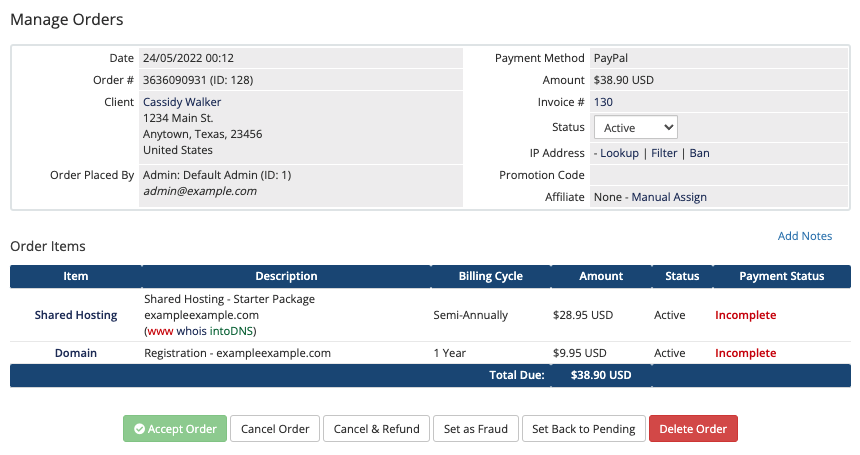Open the order Status dropdown

tap(636, 128)
